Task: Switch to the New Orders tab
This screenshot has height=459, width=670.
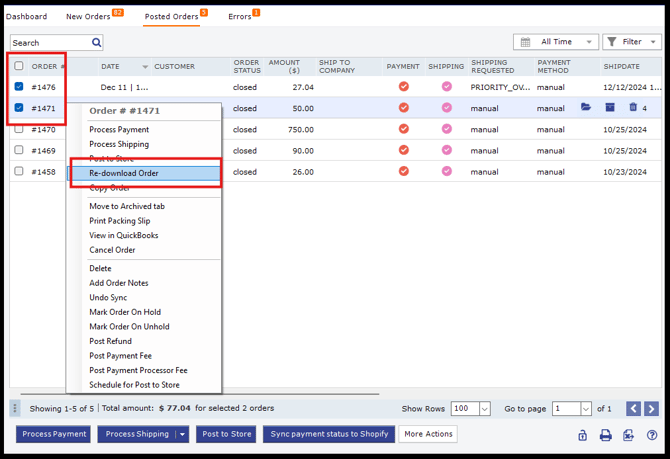Action: [88, 17]
